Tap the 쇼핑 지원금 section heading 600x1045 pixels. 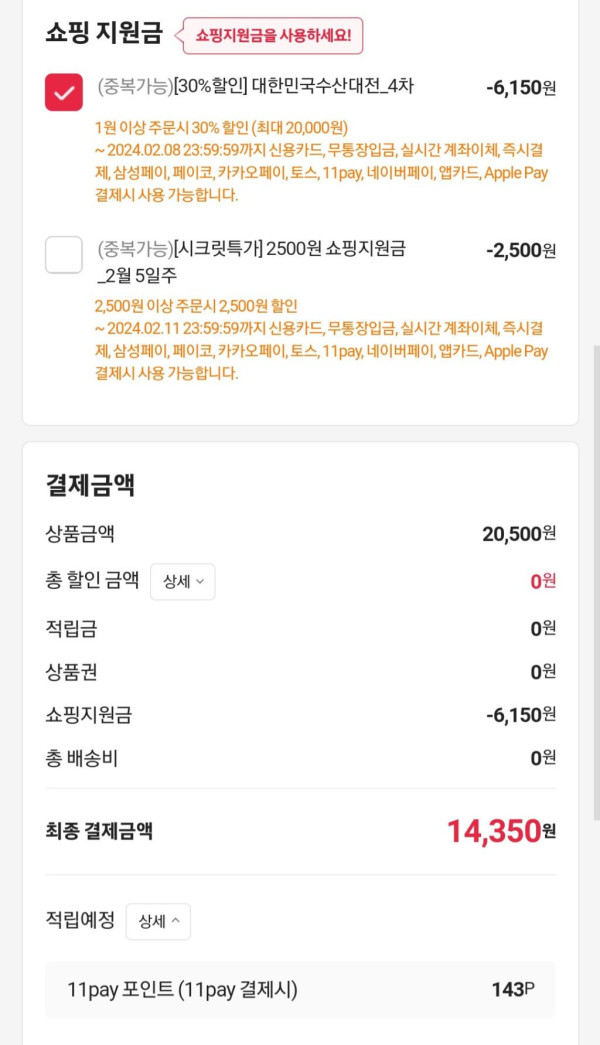tap(103, 32)
